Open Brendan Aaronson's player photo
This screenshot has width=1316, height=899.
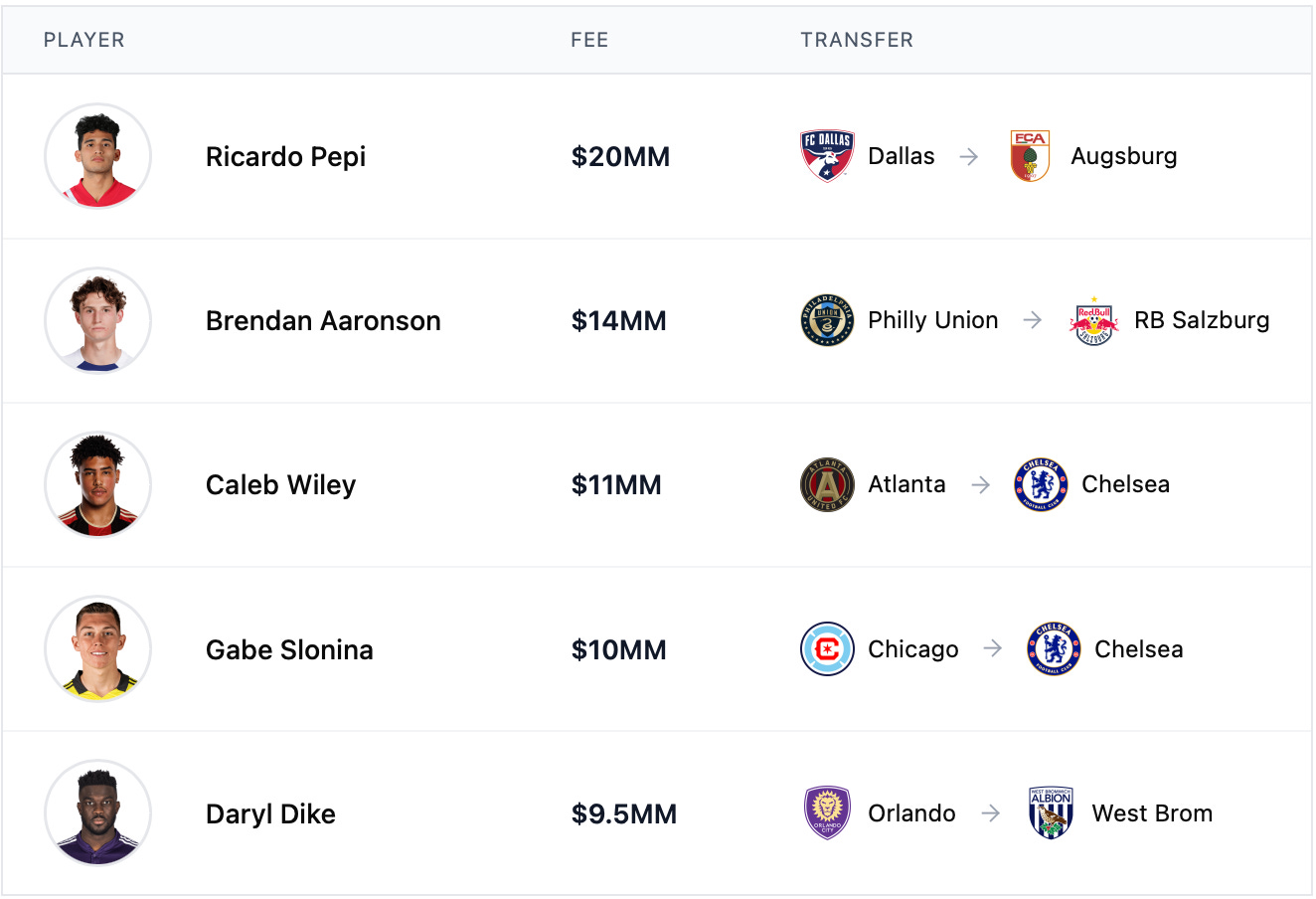coord(97,320)
